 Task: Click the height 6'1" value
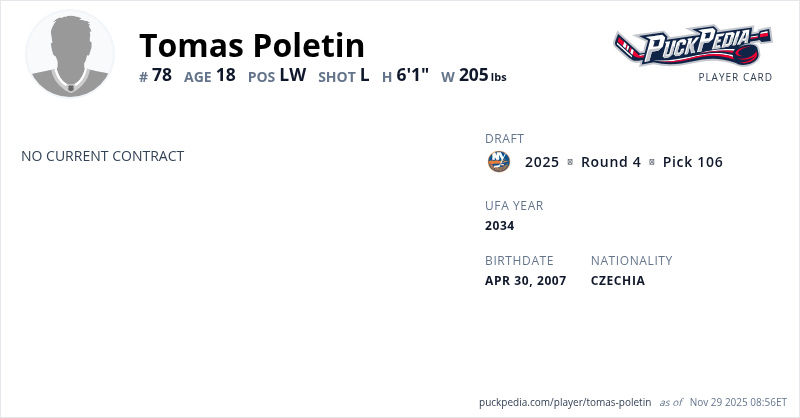coord(412,75)
